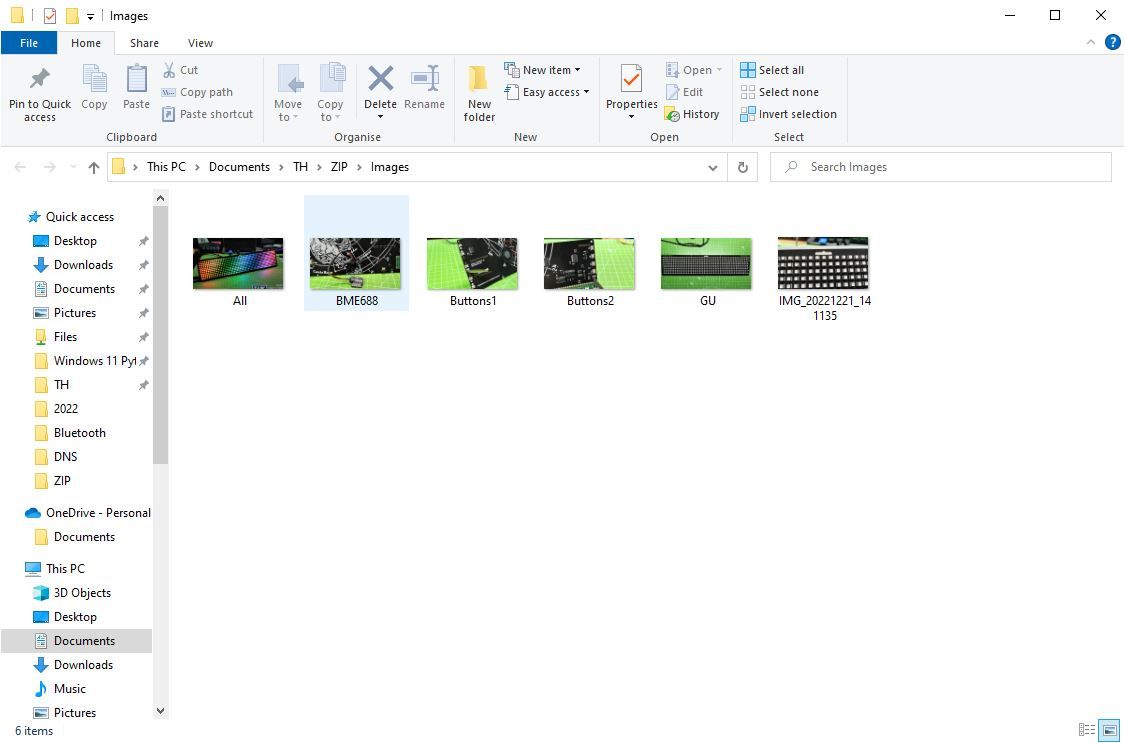Enable large thumbnails view in status bar

tap(1110, 730)
